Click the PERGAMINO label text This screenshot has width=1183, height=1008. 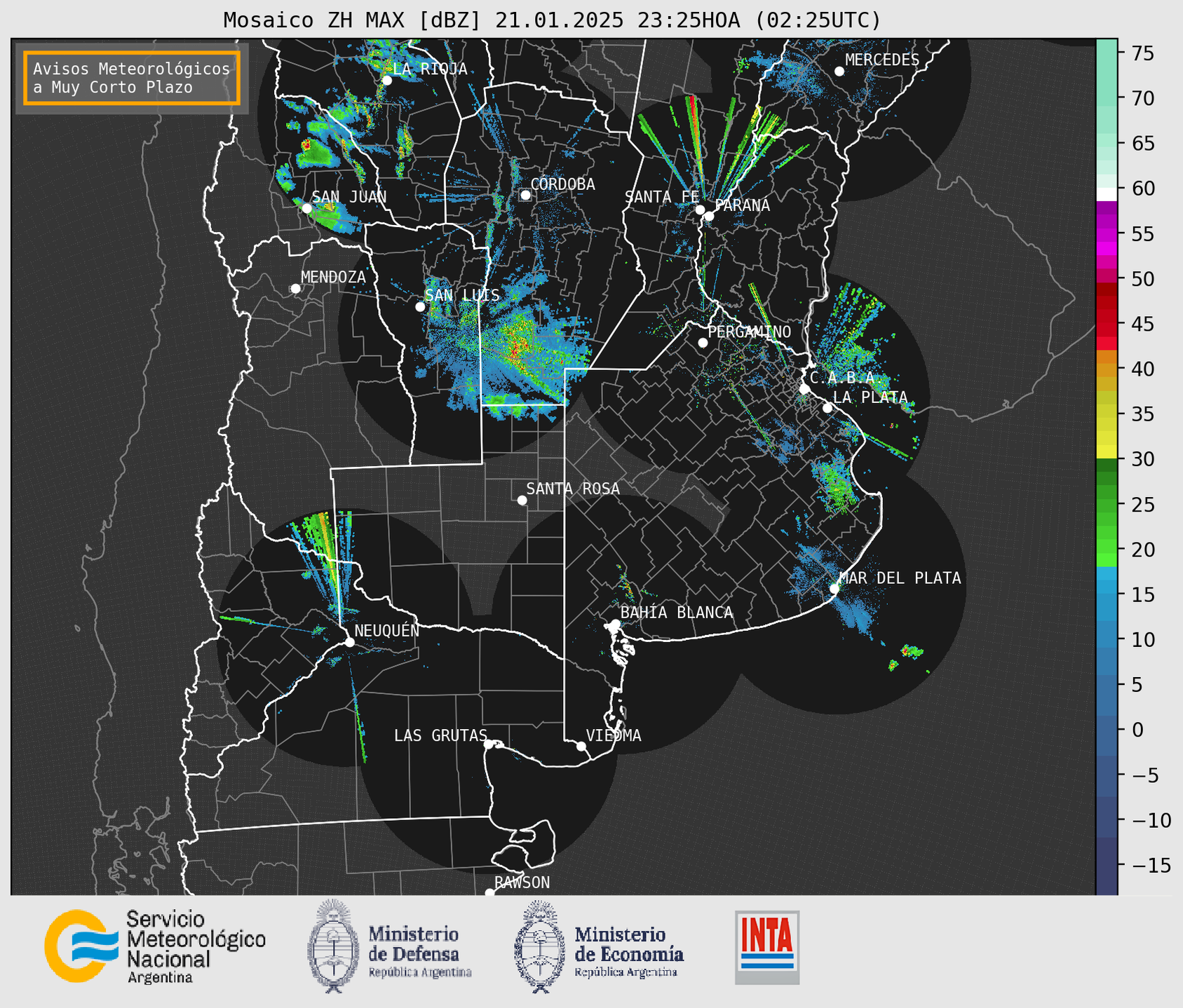click(x=749, y=332)
